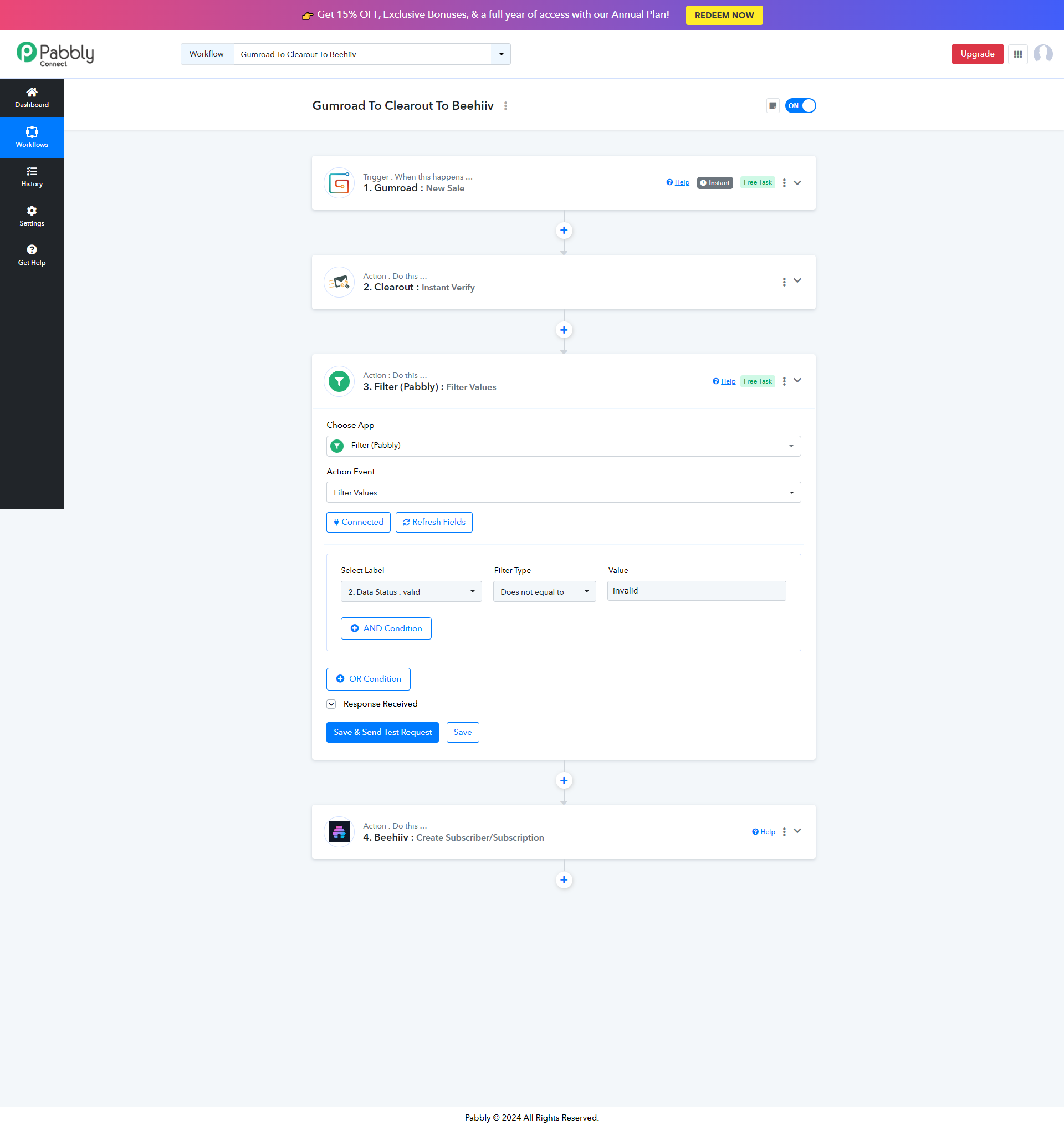Open the Action Event dropdown
Image resolution: width=1064 pixels, height=1130 pixels.
click(564, 493)
